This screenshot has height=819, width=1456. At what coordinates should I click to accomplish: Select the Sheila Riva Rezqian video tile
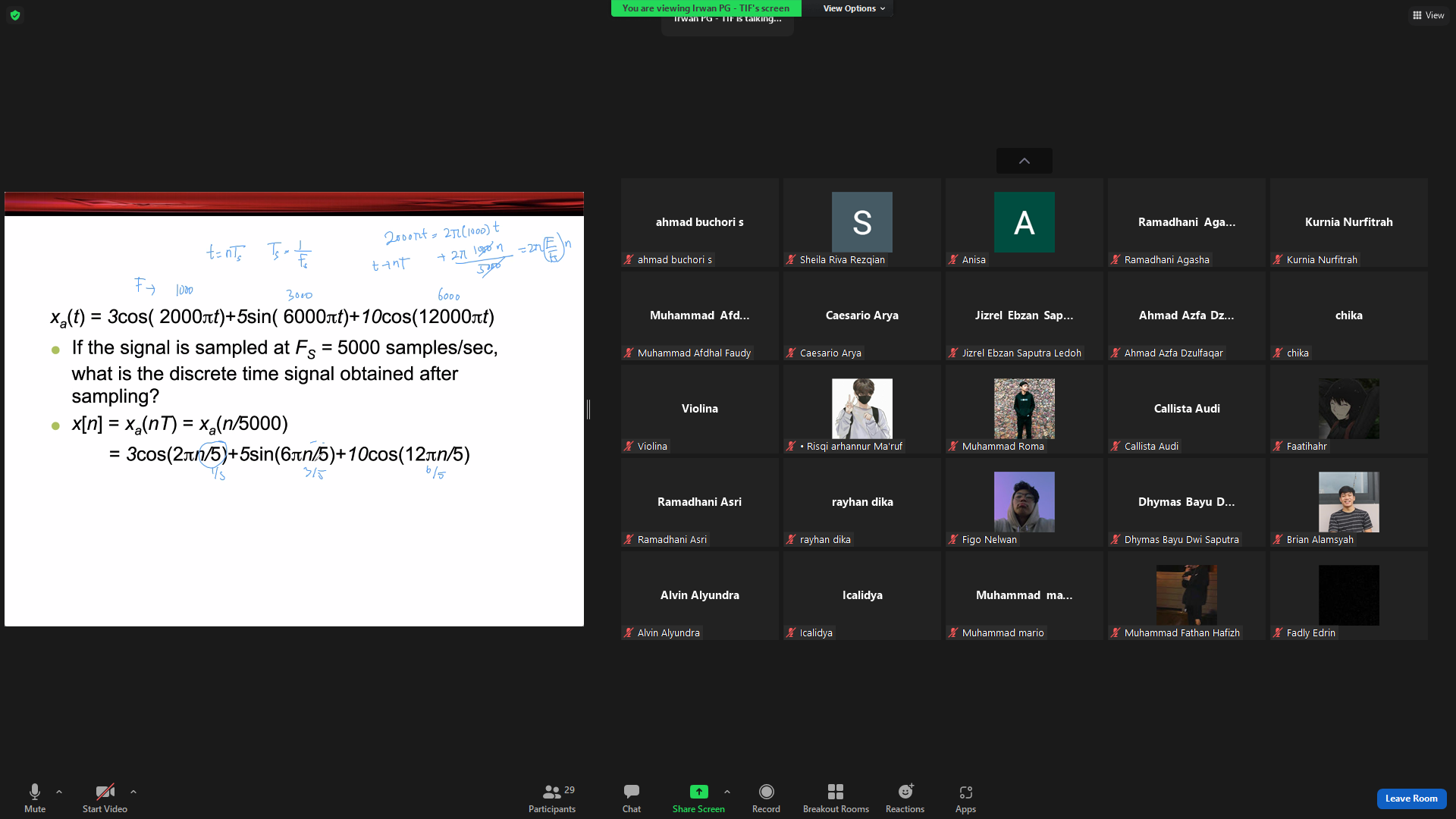[x=862, y=222]
